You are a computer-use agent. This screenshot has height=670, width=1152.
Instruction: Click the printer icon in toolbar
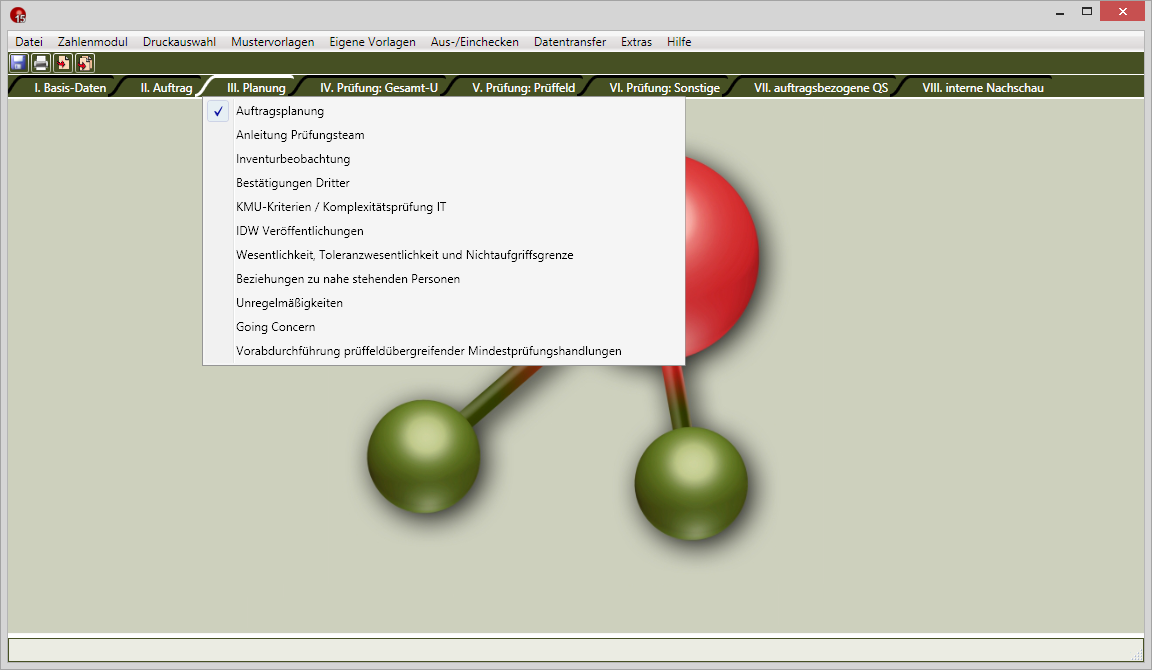(x=41, y=63)
